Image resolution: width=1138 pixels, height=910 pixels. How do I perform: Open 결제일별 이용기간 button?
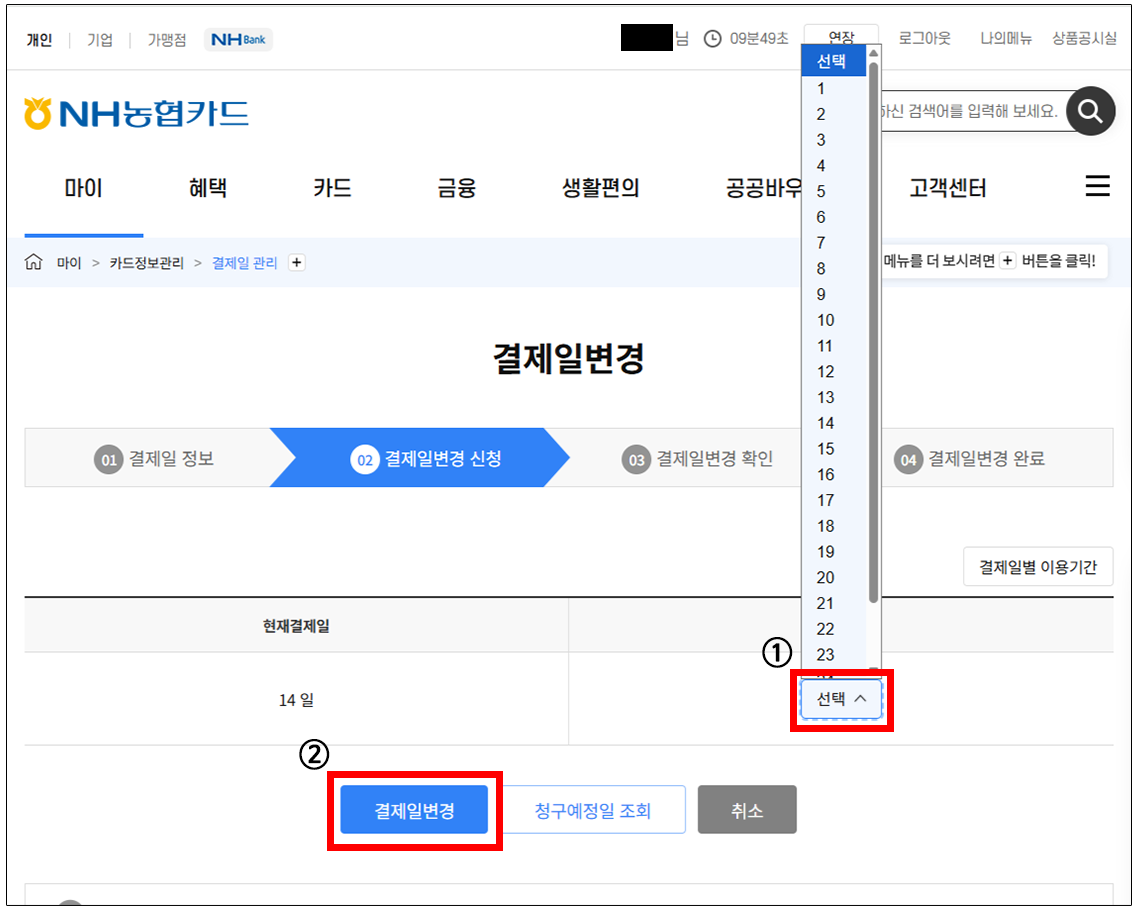[1037, 567]
